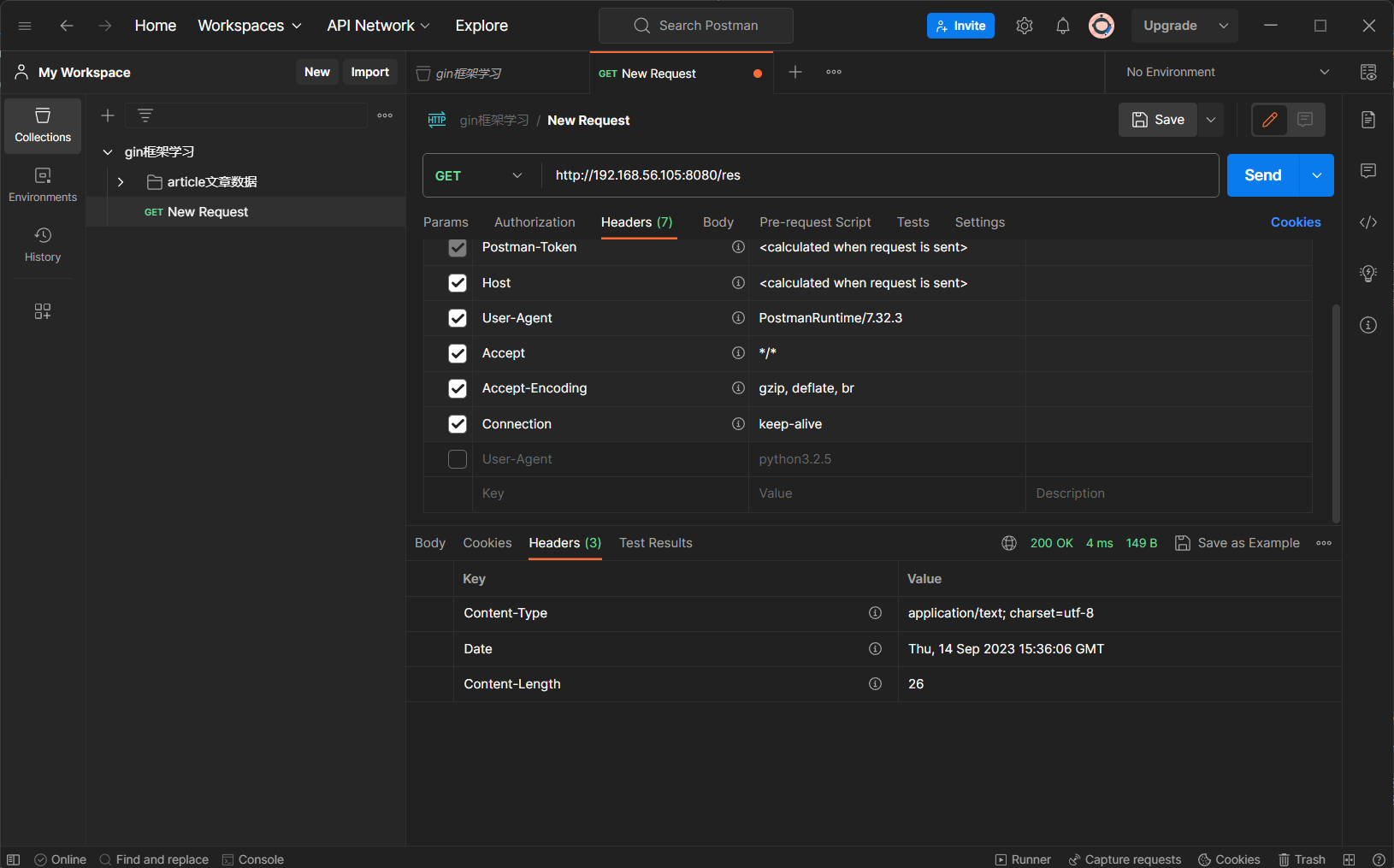Focus the Search Postman box
Viewport: 1394px width, 868px height.
(x=696, y=26)
